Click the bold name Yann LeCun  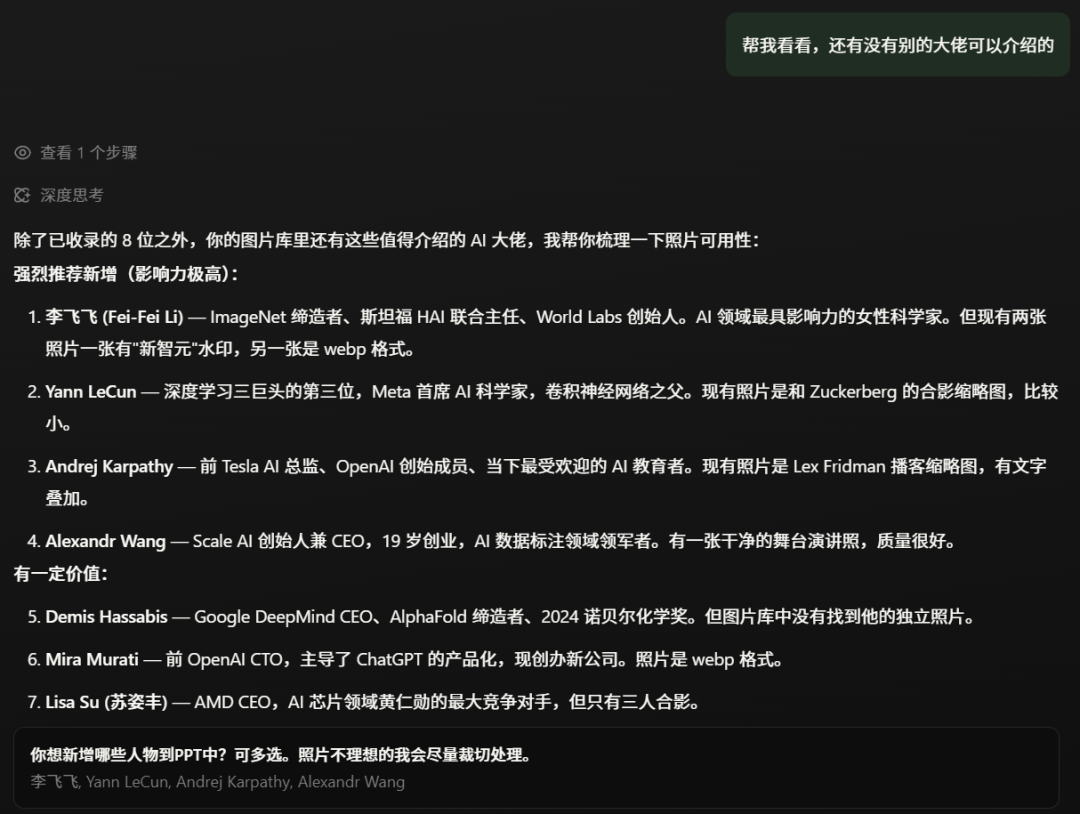pos(90,392)
